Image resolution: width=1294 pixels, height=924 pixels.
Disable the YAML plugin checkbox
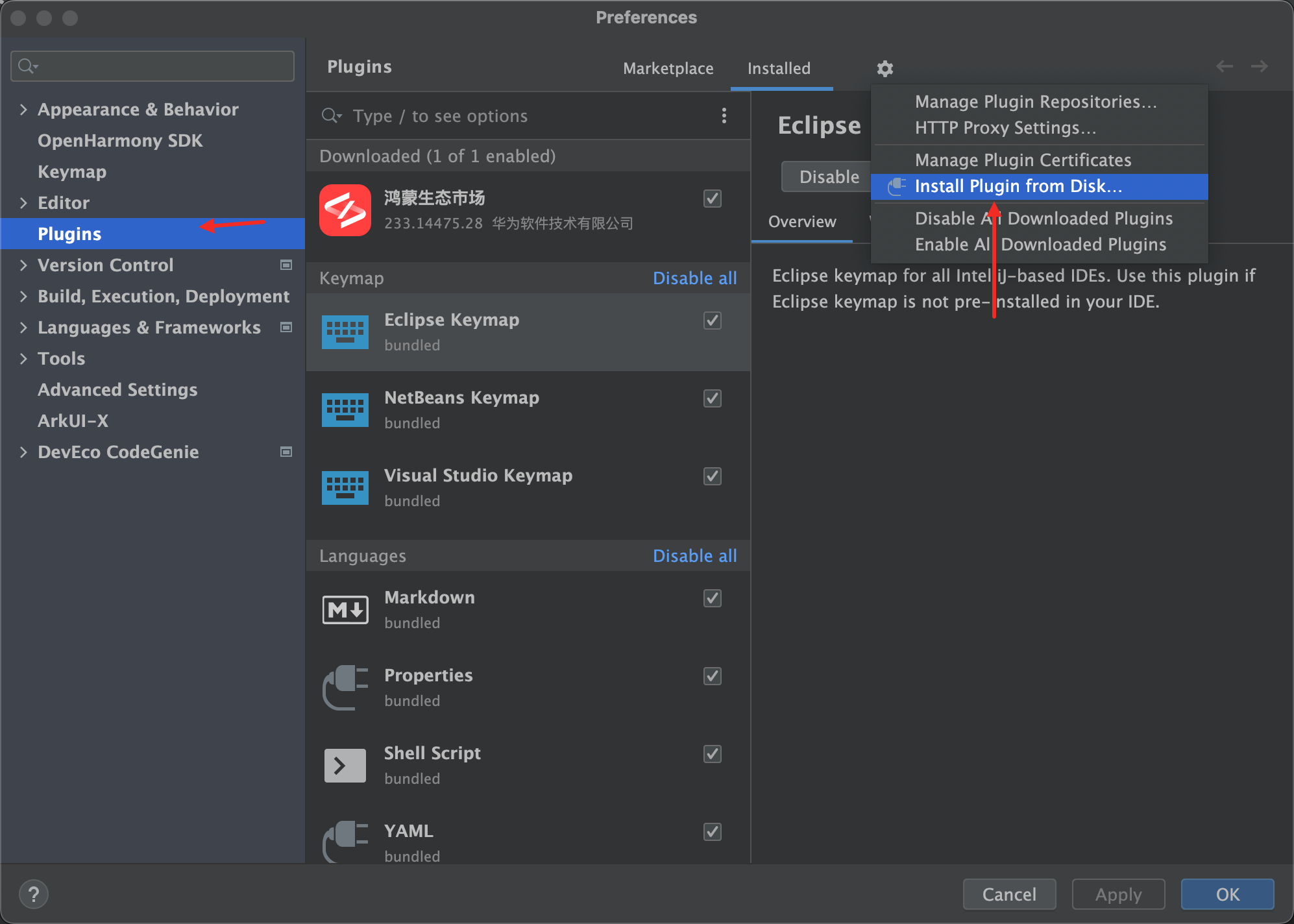(x=713, y=832)
